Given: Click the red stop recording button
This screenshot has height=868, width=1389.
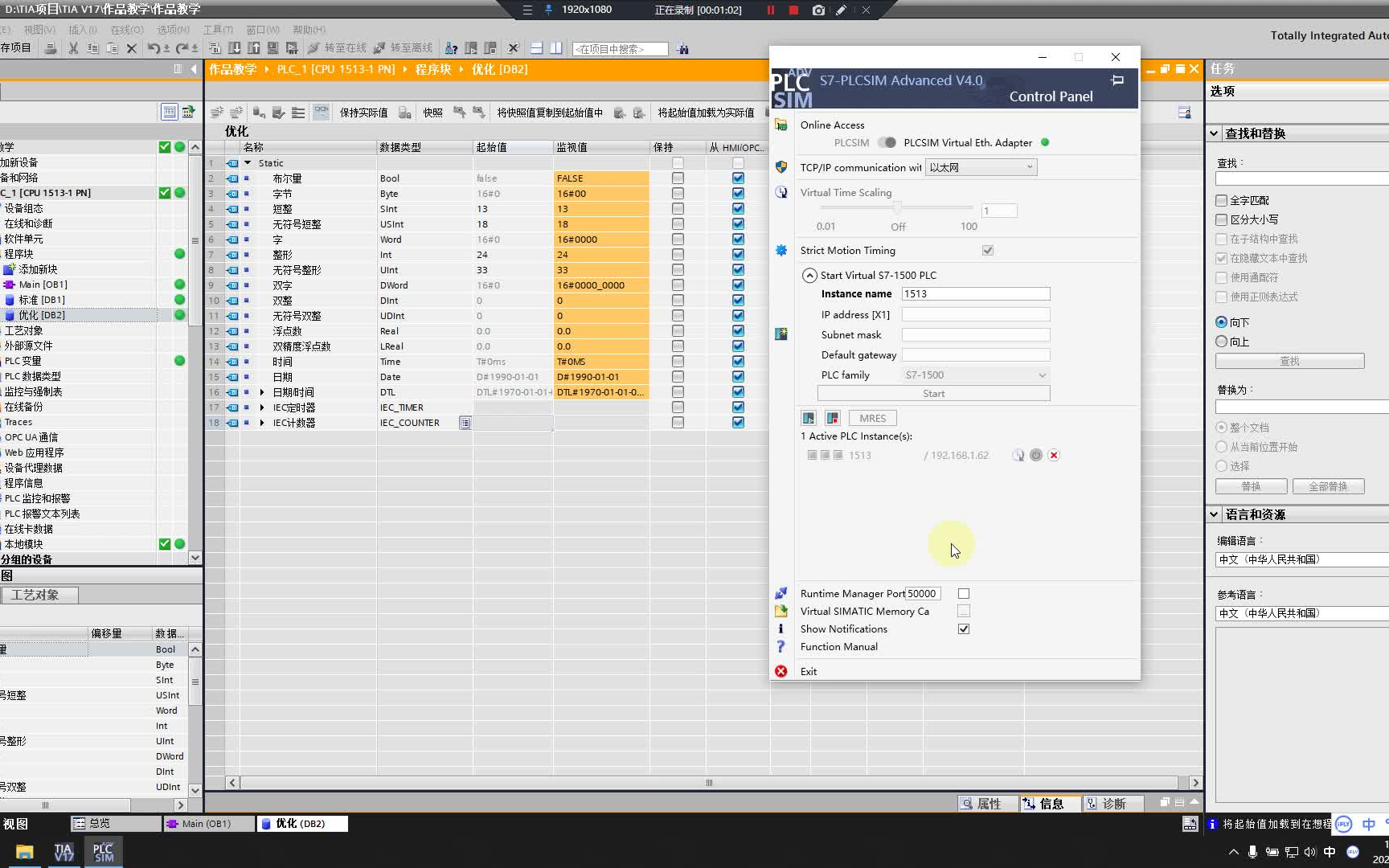Looking at the screenshot, I should 793,10.
